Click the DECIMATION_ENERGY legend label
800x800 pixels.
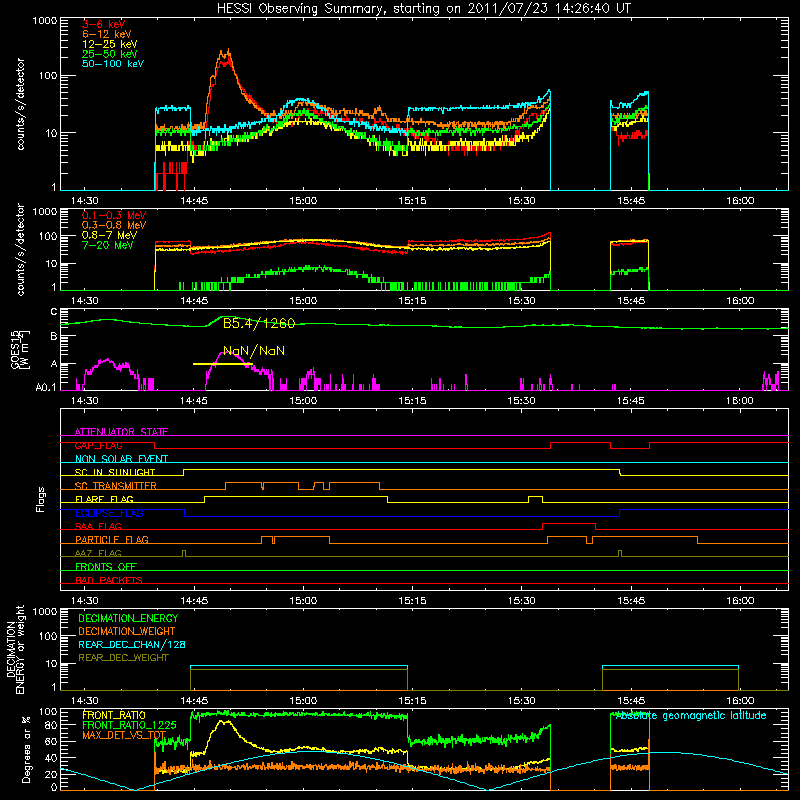[128, 618]
